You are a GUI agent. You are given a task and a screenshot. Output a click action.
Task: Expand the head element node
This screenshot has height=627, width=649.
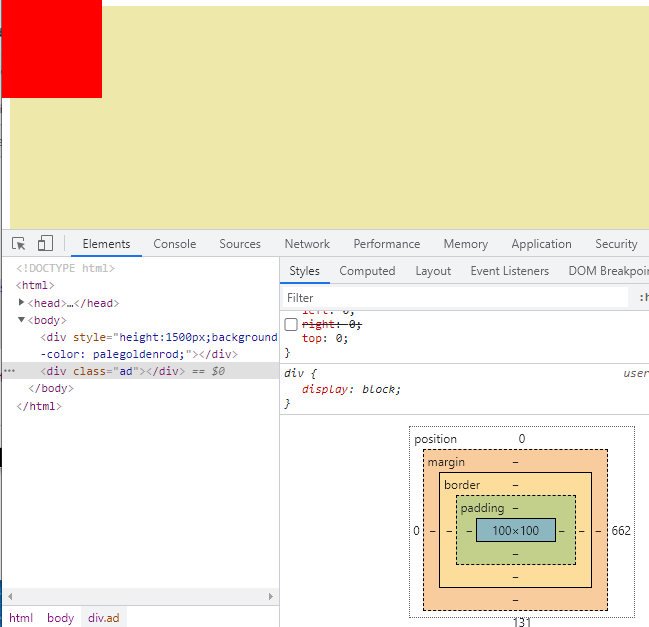pos(22,303)
